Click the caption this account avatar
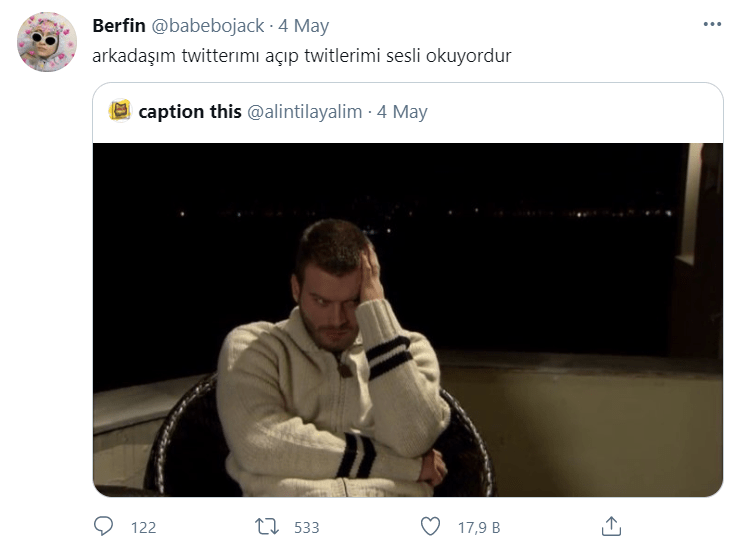This screenshot has width=736, height=553. (120, 111)
